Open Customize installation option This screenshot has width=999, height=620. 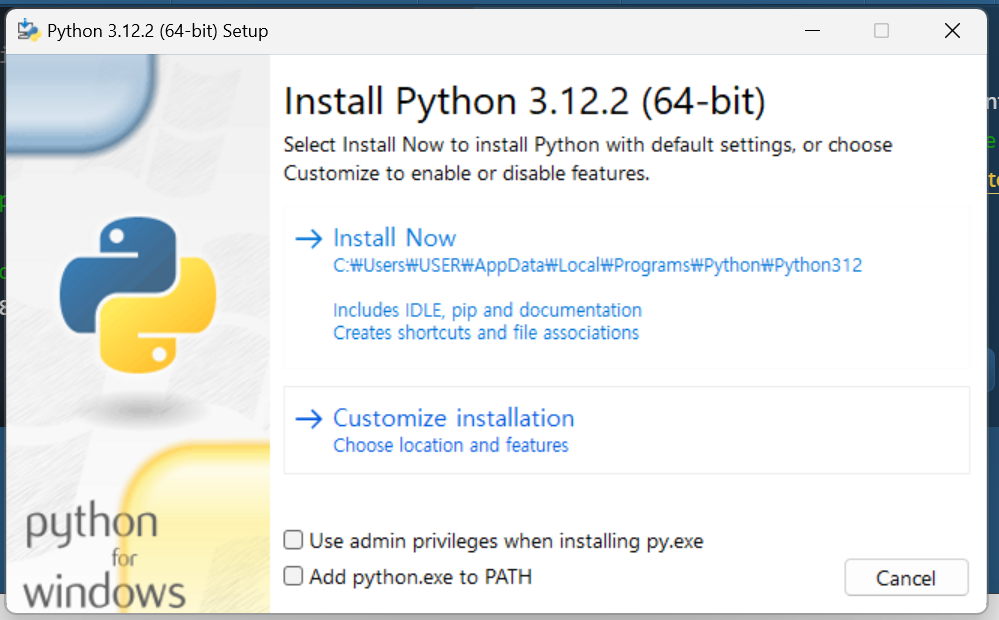626,430
